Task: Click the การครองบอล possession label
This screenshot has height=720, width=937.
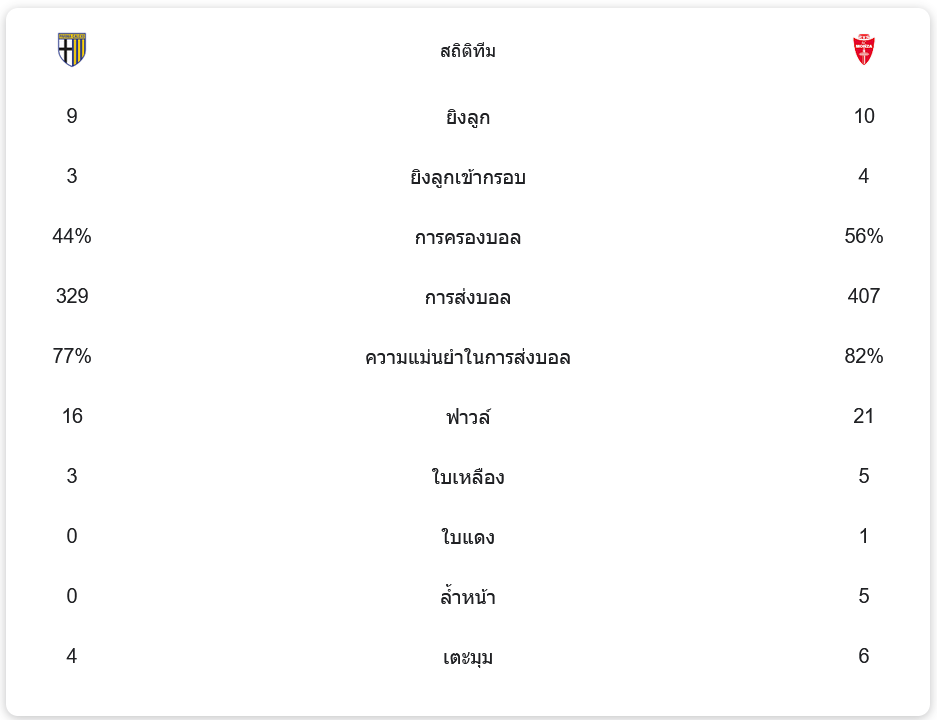Action: point(468,238)
